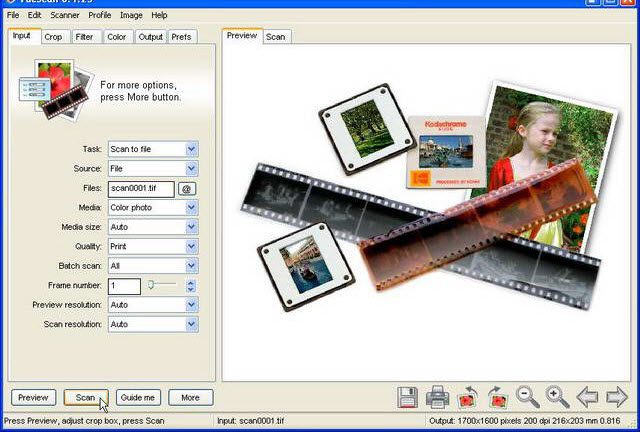Click the Scan button
640x432 pixels.
[x=86, y=397]
